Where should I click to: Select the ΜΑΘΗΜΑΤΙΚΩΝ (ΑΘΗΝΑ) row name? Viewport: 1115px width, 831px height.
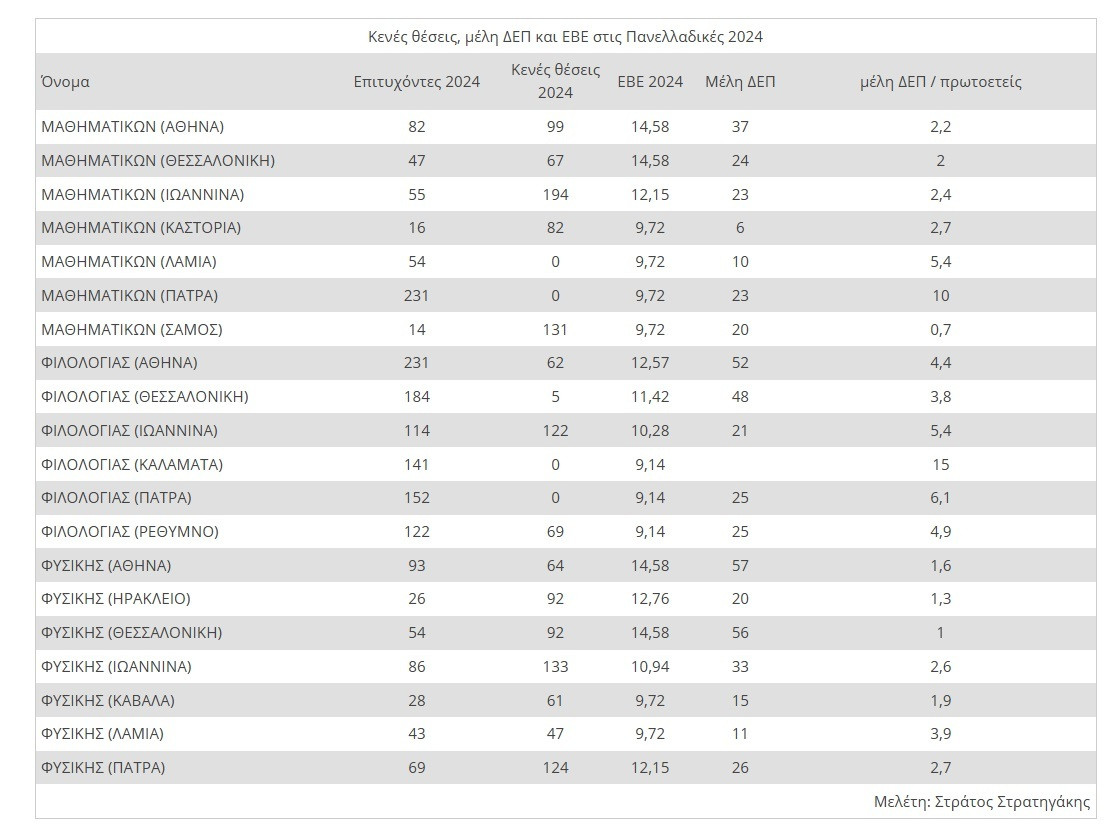point(132,127)
